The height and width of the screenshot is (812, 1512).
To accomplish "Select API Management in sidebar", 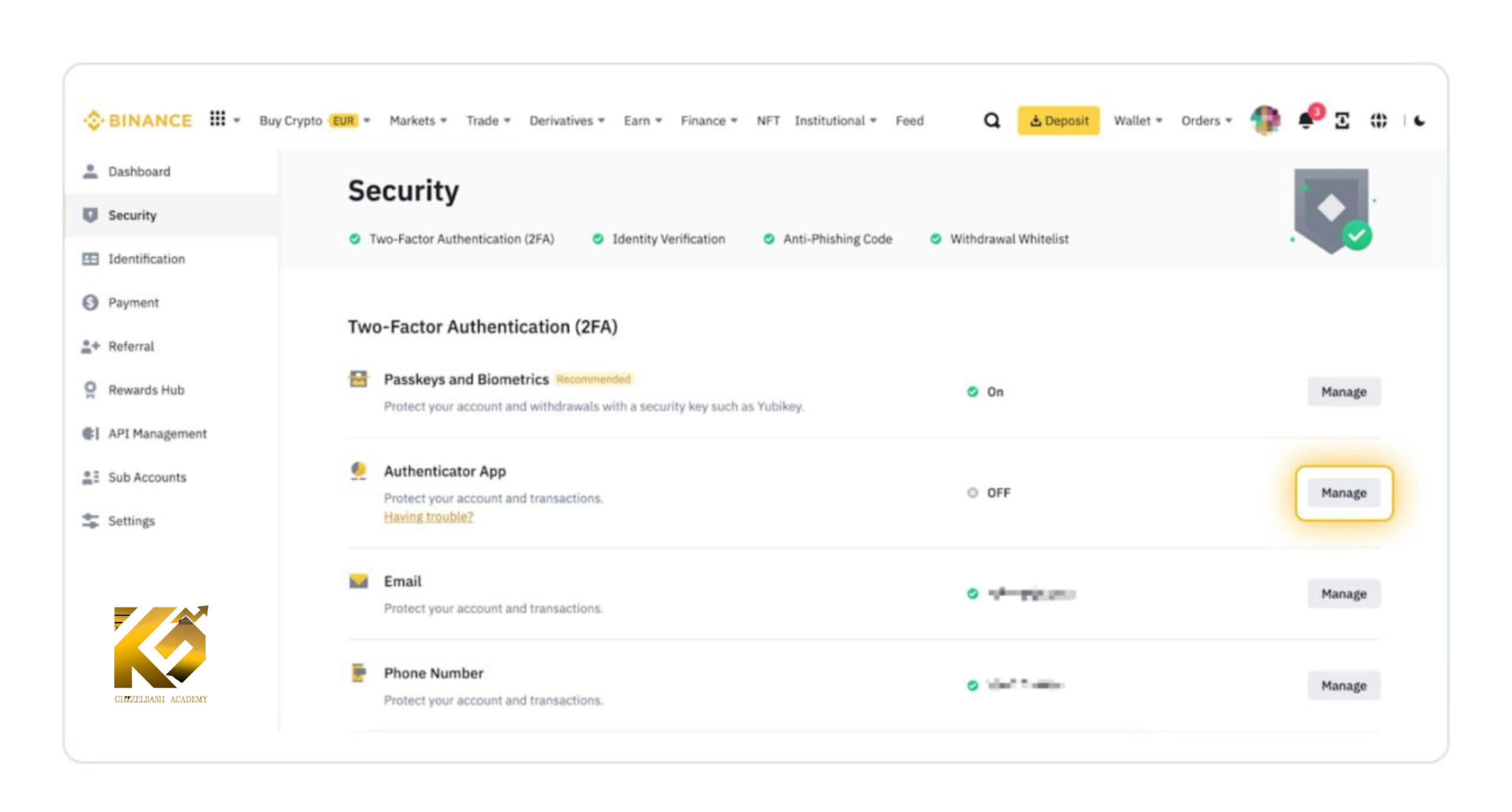I will point(171,434).
